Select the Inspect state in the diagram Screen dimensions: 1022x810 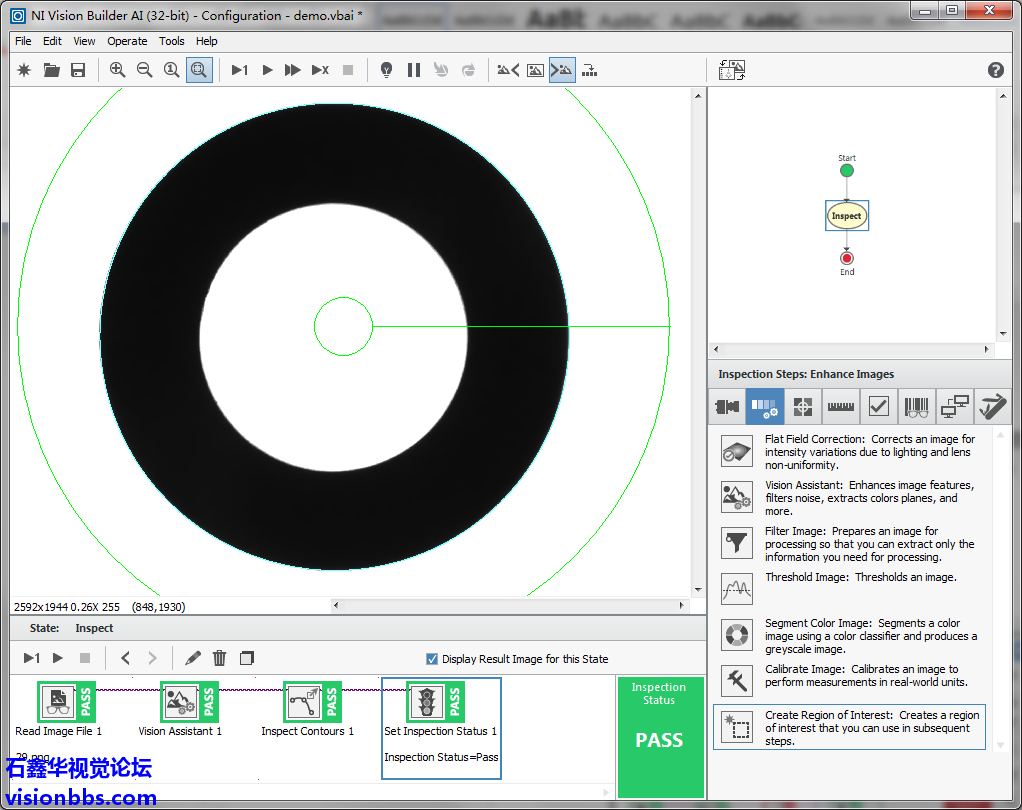847,216
